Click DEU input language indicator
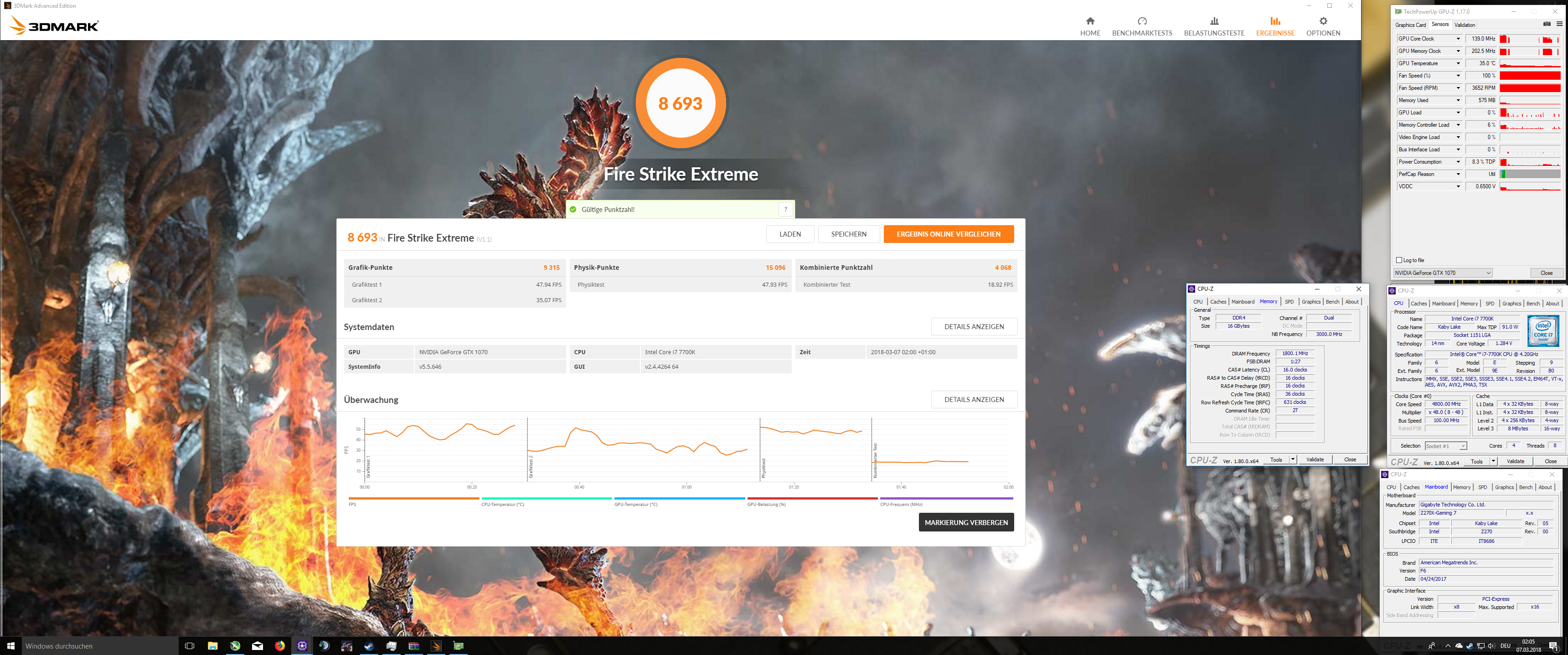This screenshot has width=1568, height=655. pos(1505,646)
